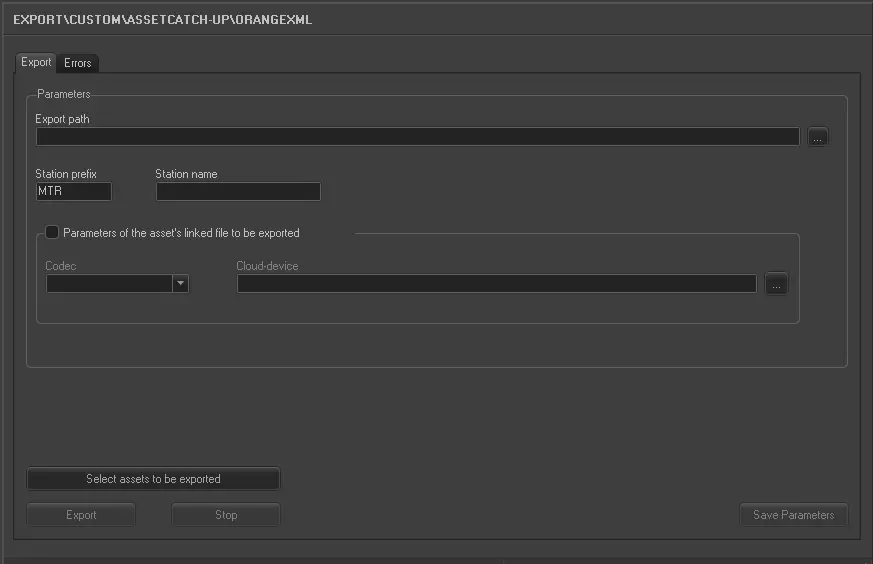
Task: Click the Cloud-device text field
Action: click(x=496, y=284)
